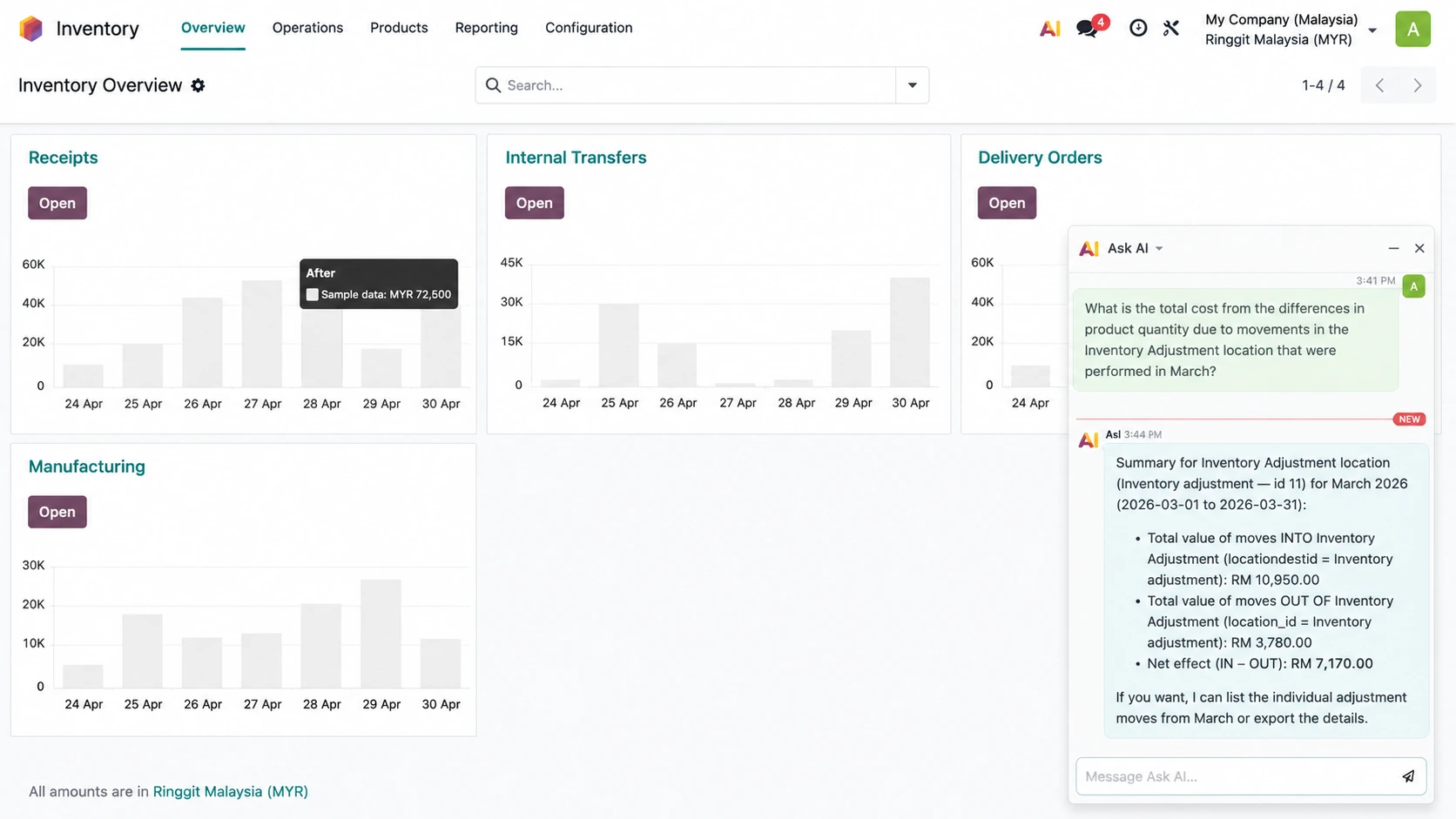Screen dimensions: 1456x819
Task: Click the 3:41 PM timestamp in chat
Action: tap(1376, 281)
